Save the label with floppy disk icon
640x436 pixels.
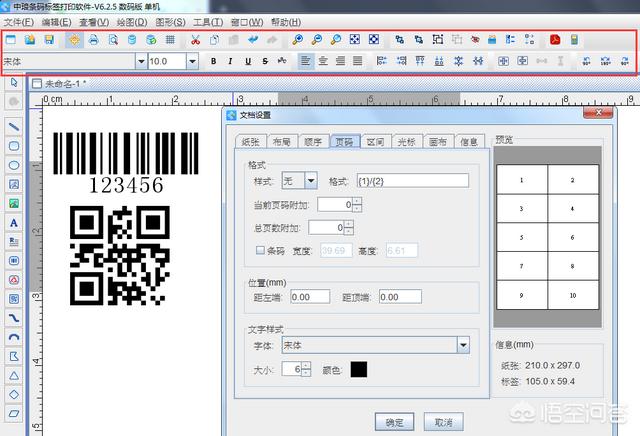click(x=49, y=40)
